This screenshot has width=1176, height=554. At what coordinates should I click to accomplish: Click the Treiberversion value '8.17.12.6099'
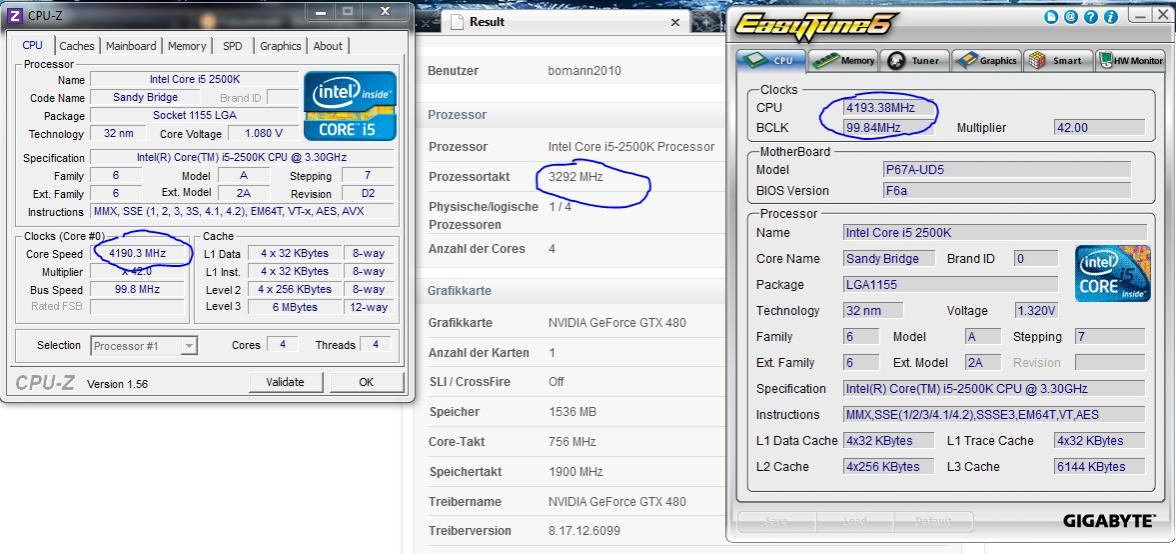click(x=584, y=531)
